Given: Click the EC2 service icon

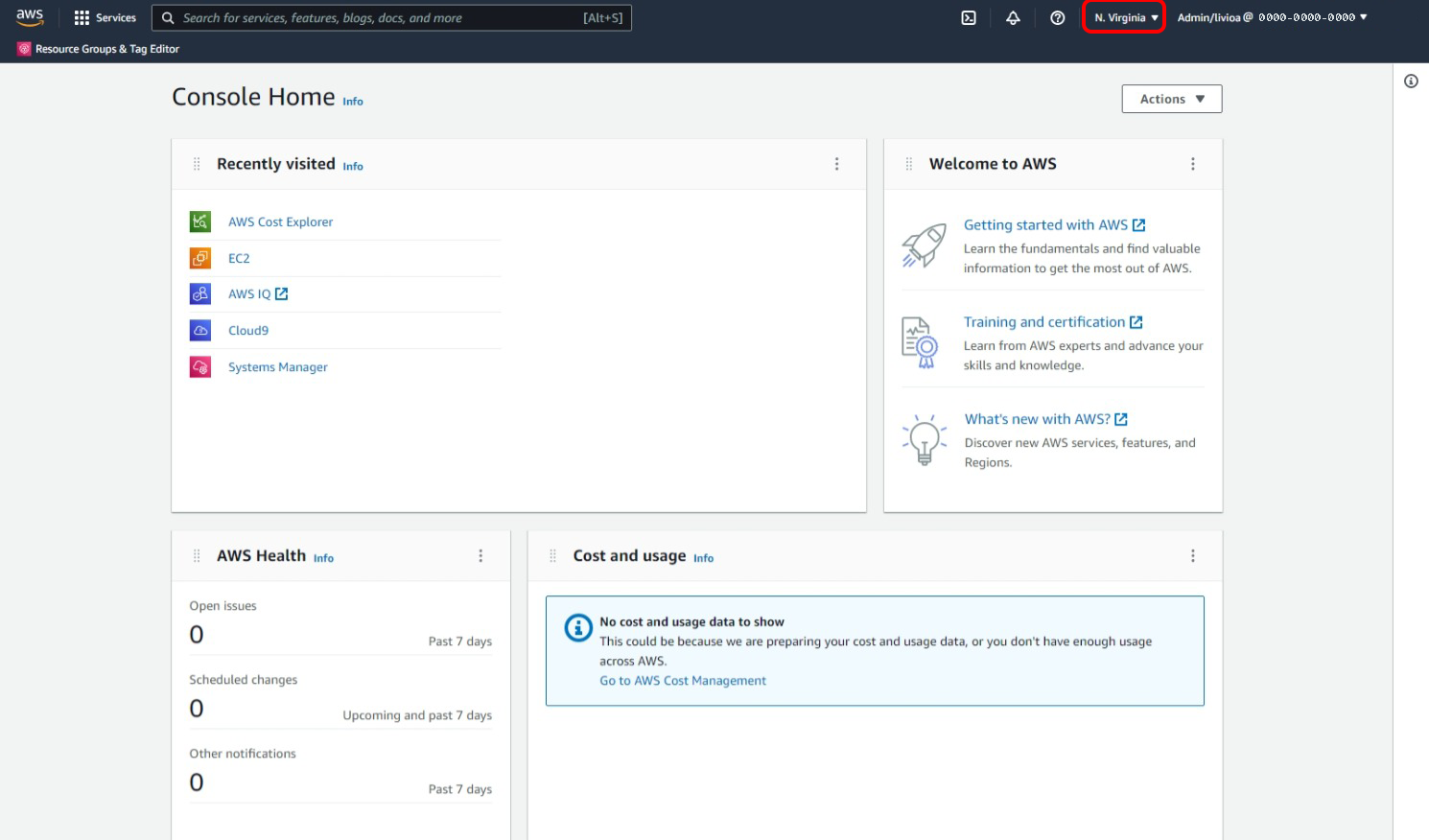Looking at the screenshot, I should (x=200, y=258).
